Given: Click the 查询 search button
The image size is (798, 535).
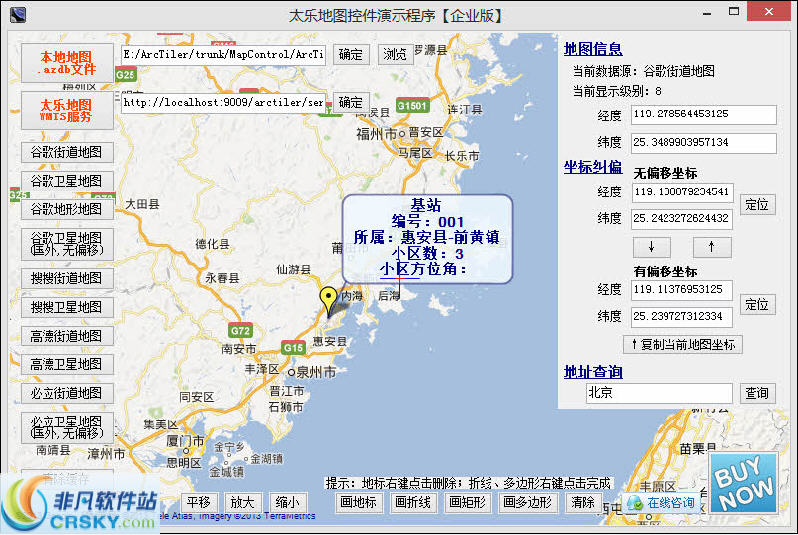Looking at the screenshot, I should click(757, 393).
